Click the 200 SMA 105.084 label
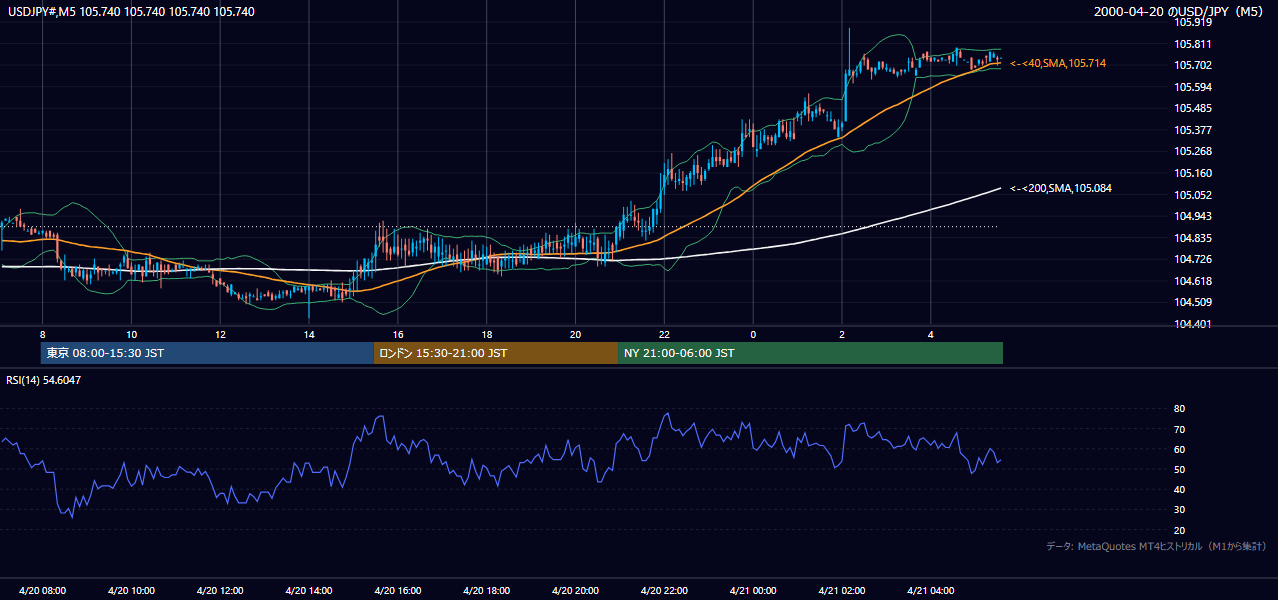The image size is (1278, 600). [1061, 188]
